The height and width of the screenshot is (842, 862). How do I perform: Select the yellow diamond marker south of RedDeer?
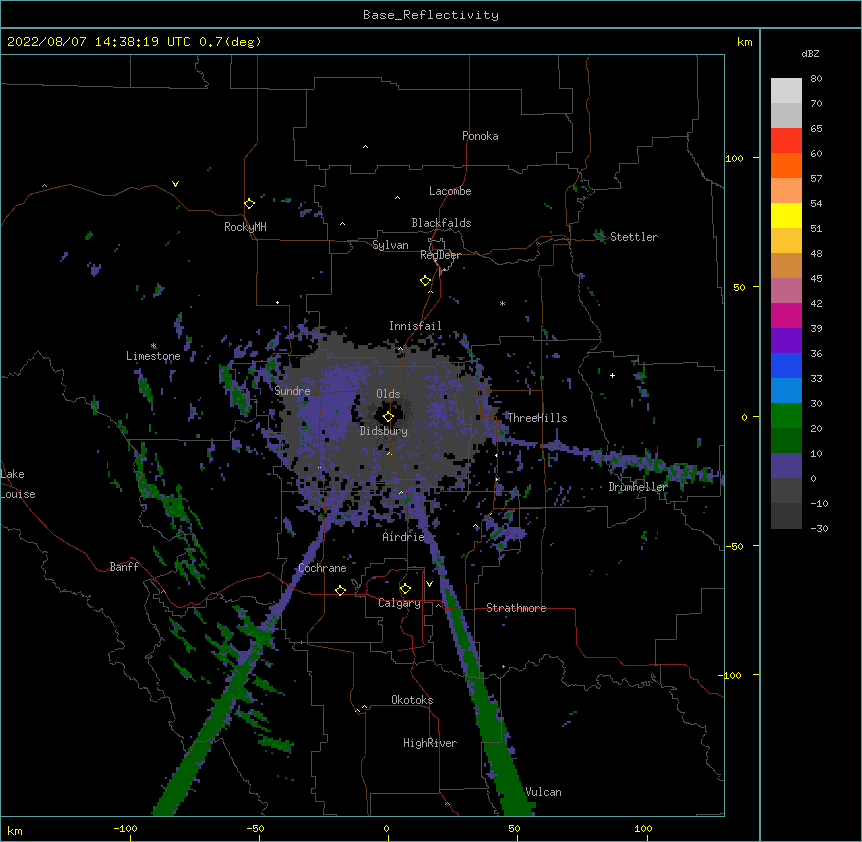pyautogui.click(x=426, y=281)
